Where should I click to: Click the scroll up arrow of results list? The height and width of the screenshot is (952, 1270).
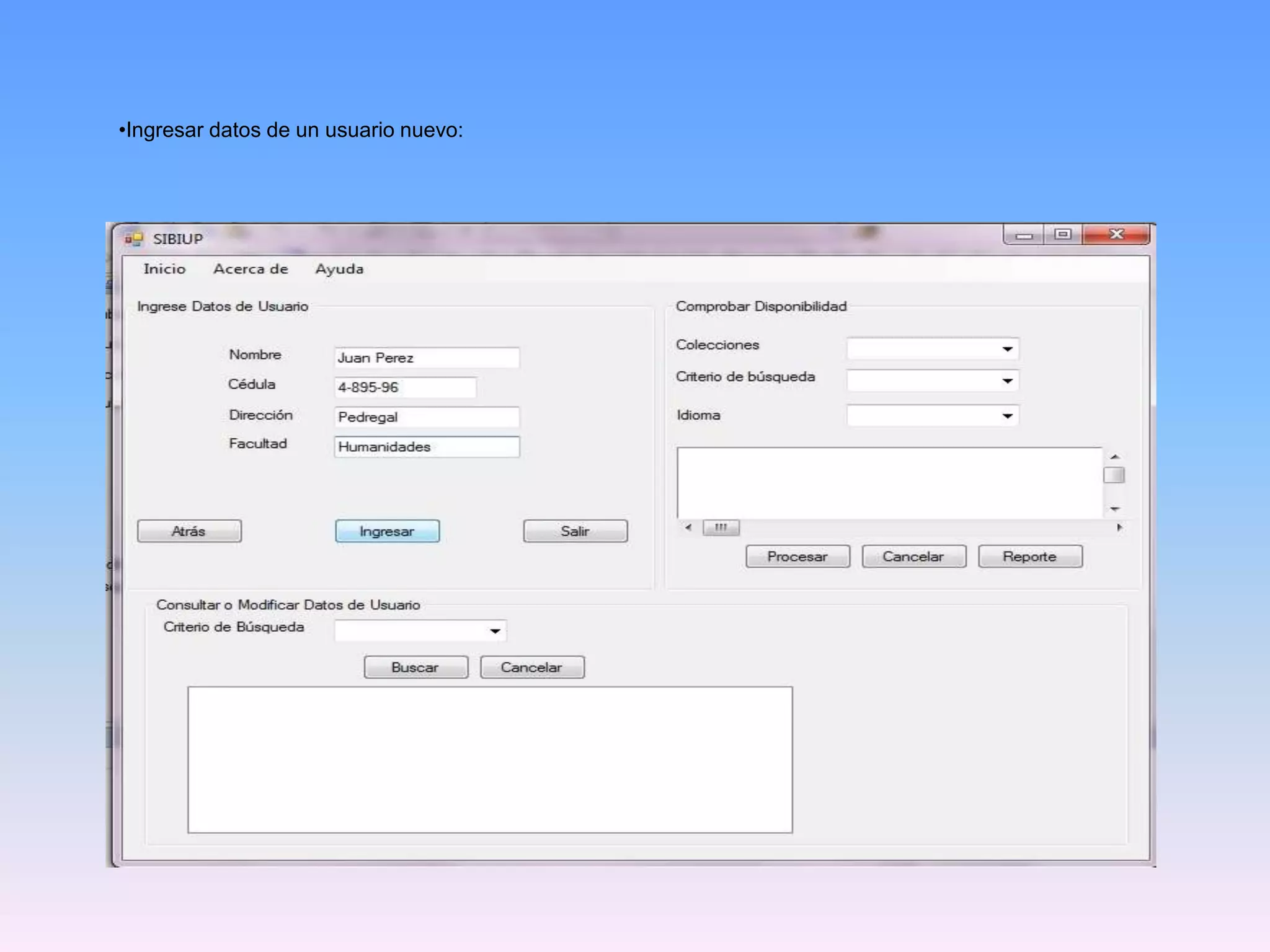pyautogui.click(x=1114, y=457)
